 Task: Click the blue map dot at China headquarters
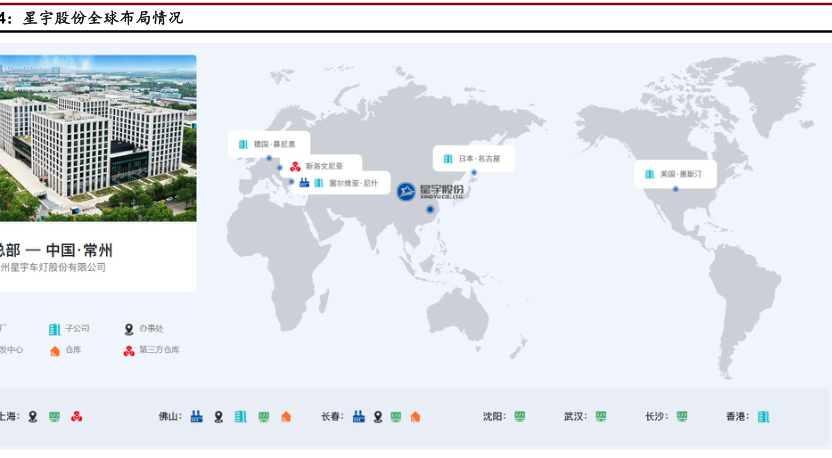431,210
